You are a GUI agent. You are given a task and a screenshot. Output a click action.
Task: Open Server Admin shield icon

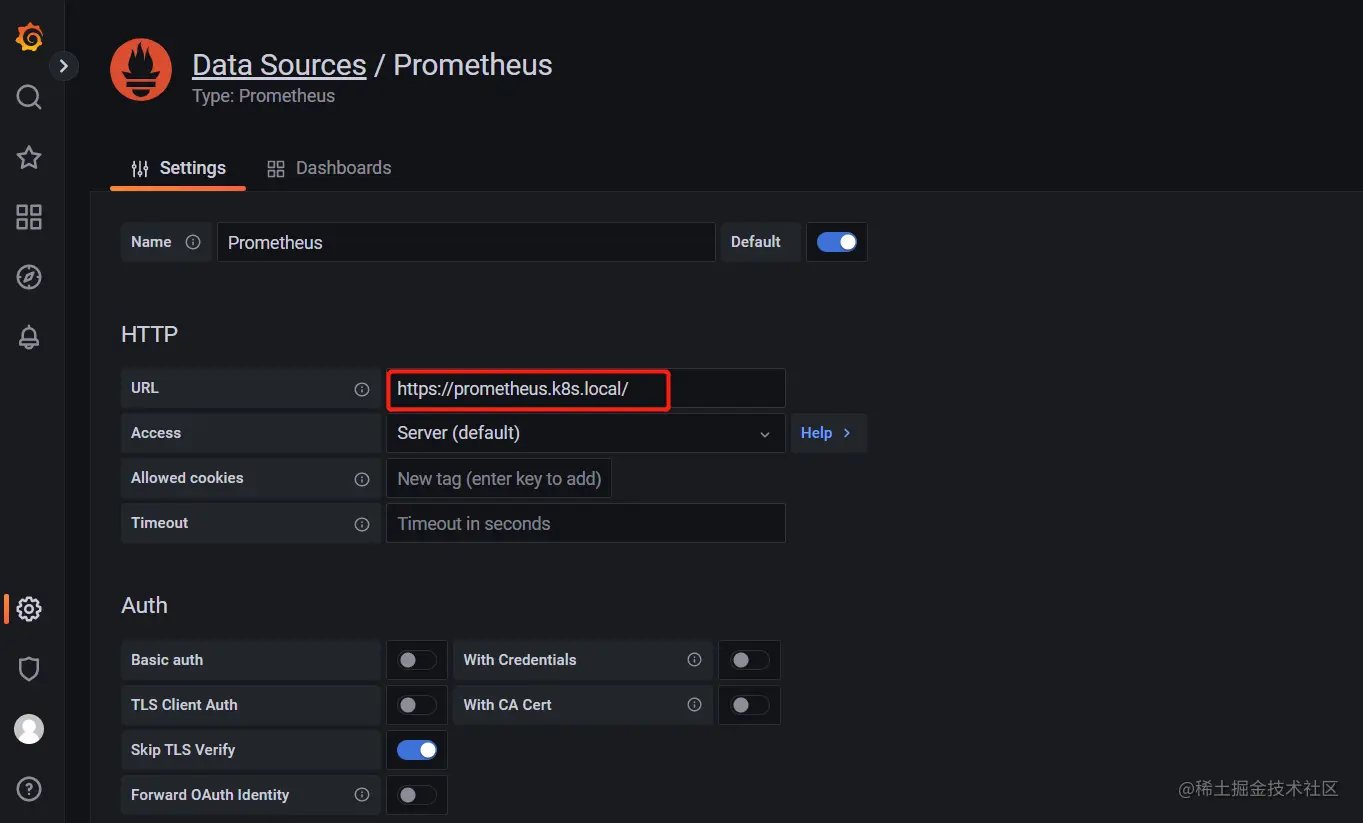pos(29,669)
